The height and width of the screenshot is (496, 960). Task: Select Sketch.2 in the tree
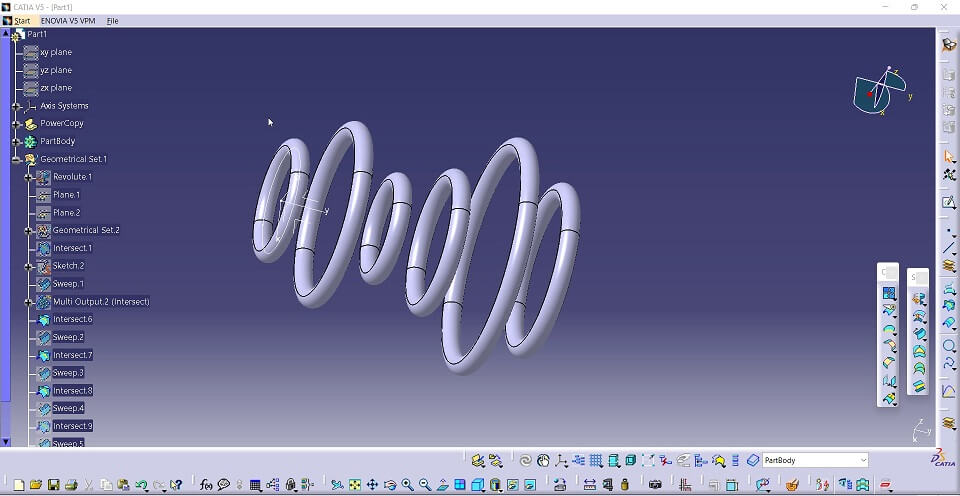pyautogui.click(x=68, y=266)
